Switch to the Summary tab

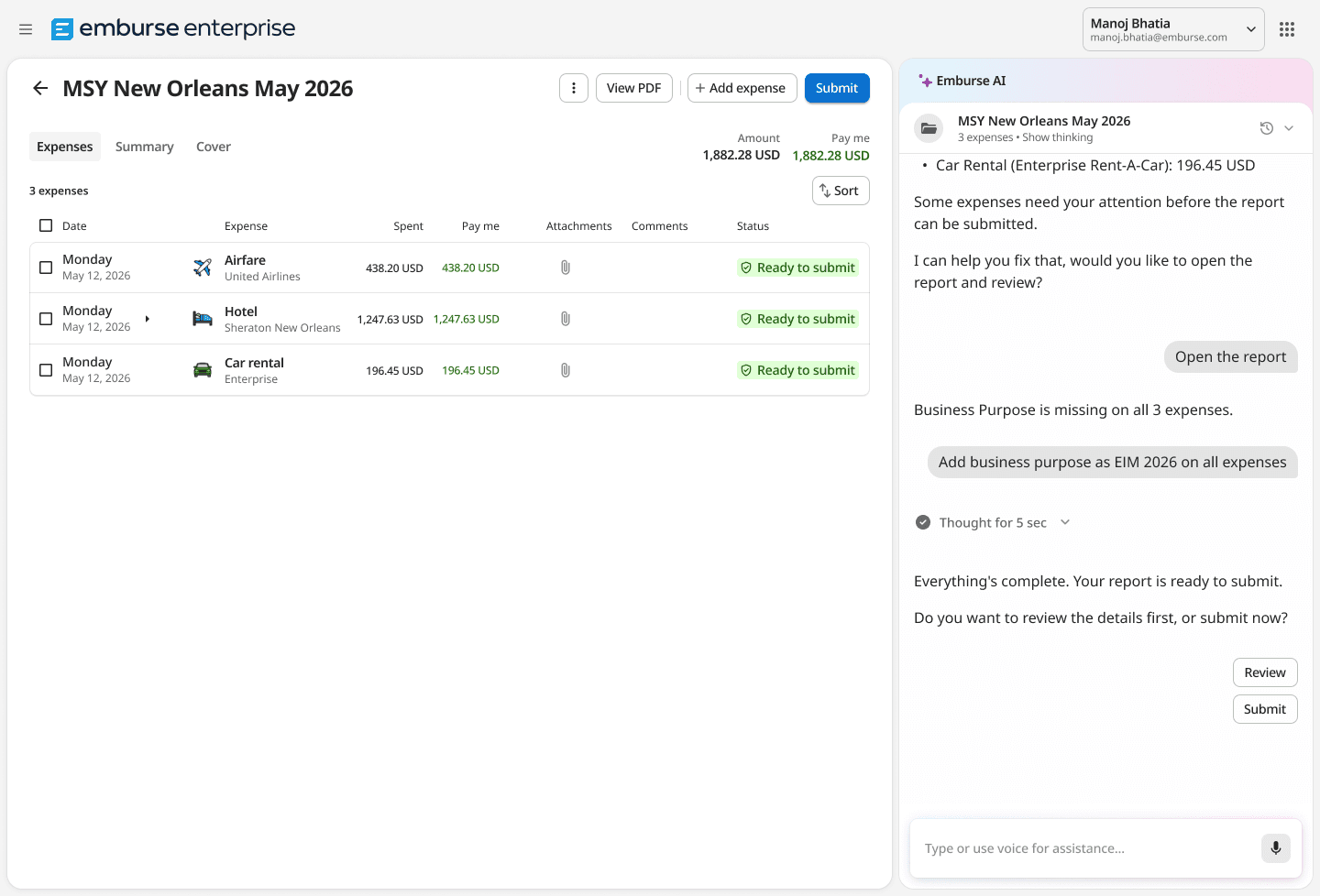(x=145, y=147)
